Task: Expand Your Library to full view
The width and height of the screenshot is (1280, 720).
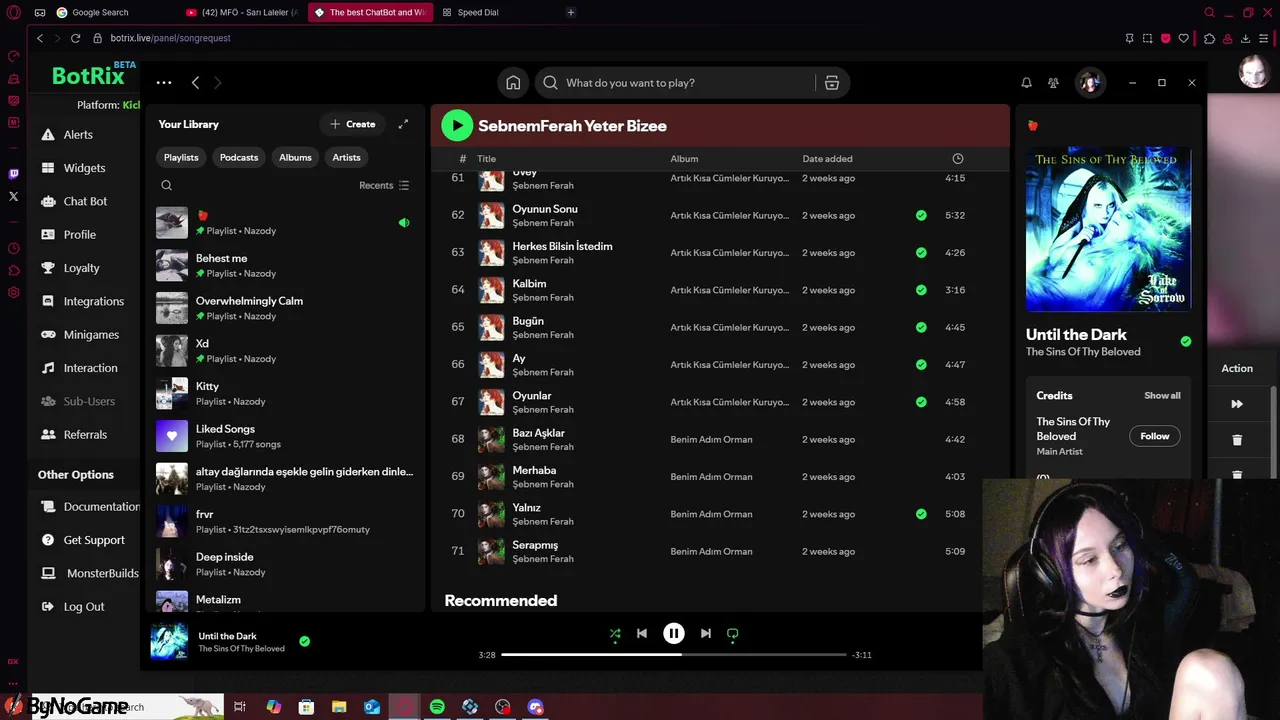Action: [x=403, y=124]
